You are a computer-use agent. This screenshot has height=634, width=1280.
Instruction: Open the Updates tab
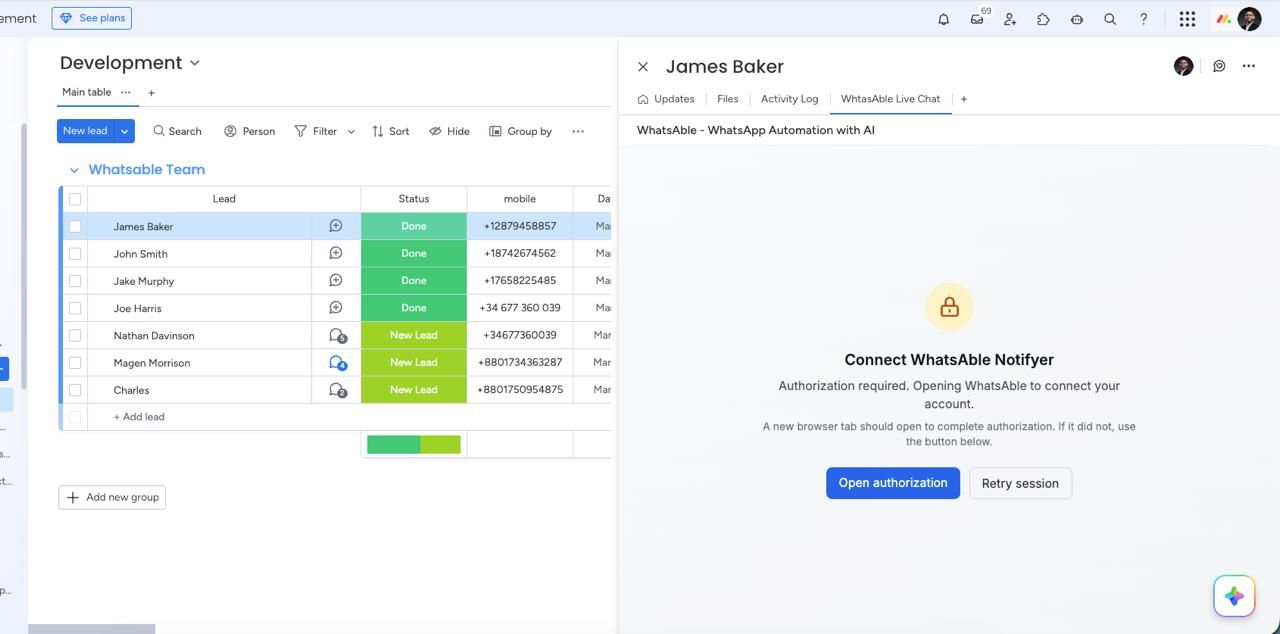pyautogui.click(x=666, y=99)
